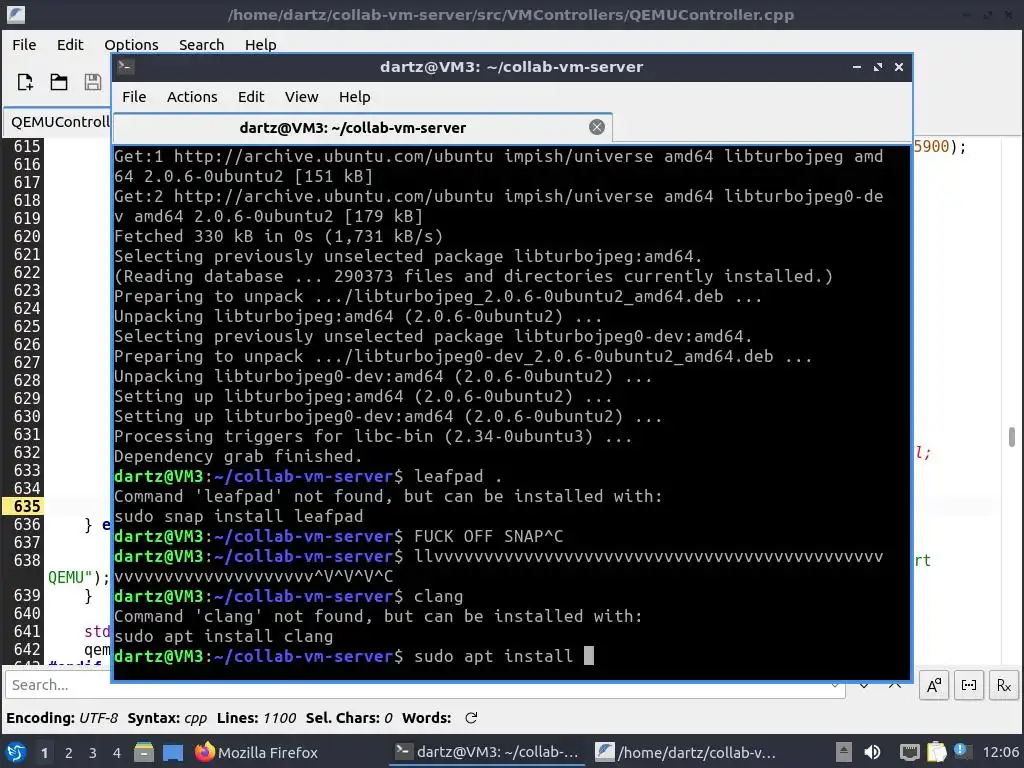Select the QEMUController tab in FeatherPad
The height and width of the screenshot is (768, 1024).
[x=57, y=122]
